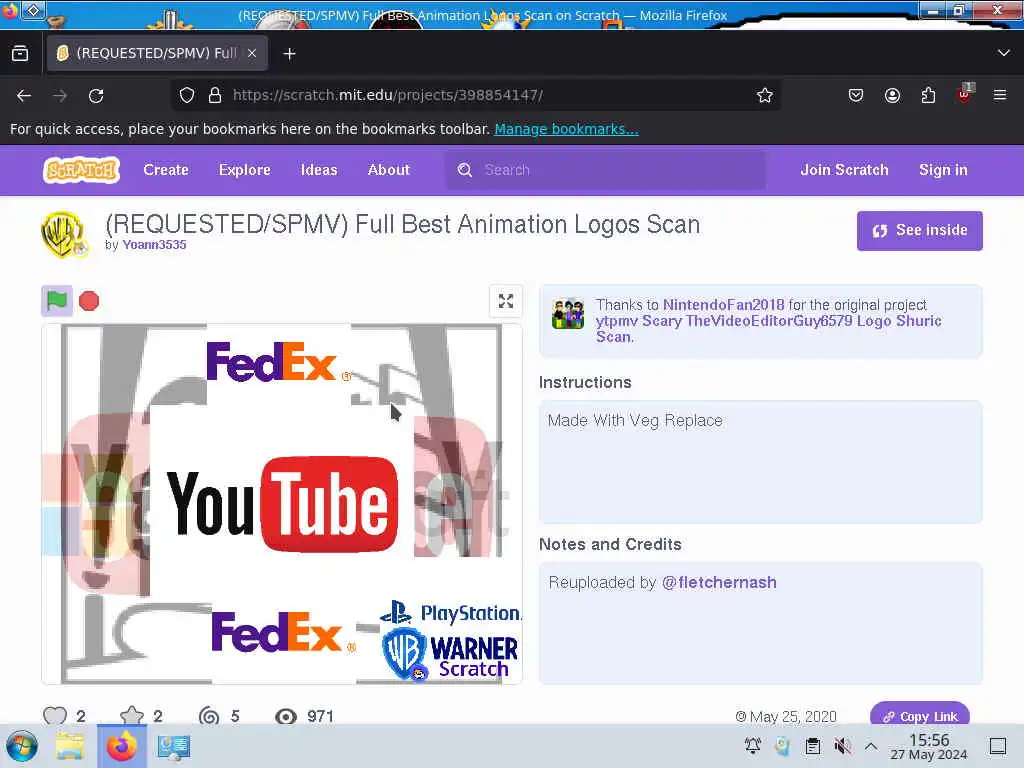Open the clock showing 15:56
The width and height of the screenshot is (1024, 768).
(929, 746)
